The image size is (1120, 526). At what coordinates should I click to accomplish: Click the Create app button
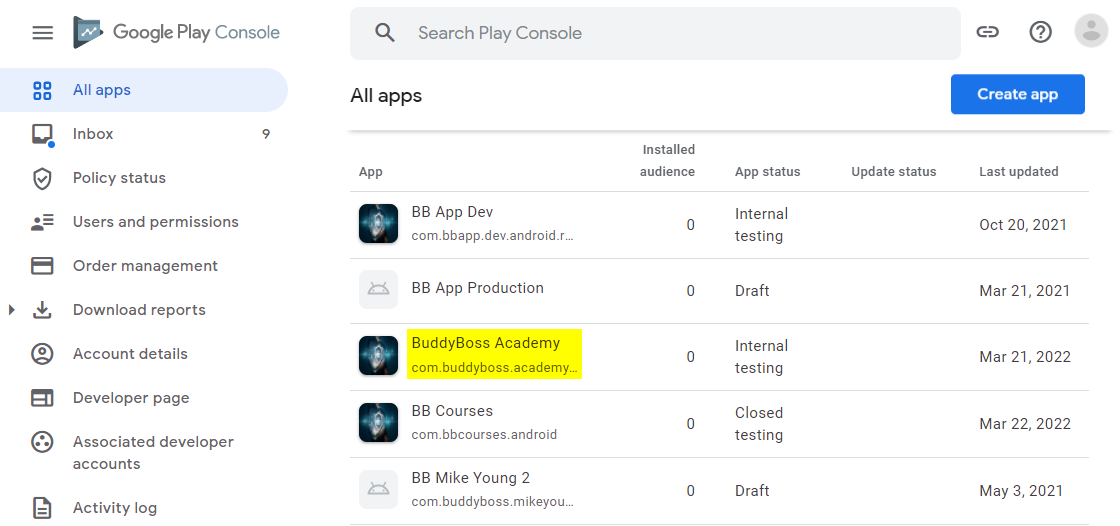1017,94
